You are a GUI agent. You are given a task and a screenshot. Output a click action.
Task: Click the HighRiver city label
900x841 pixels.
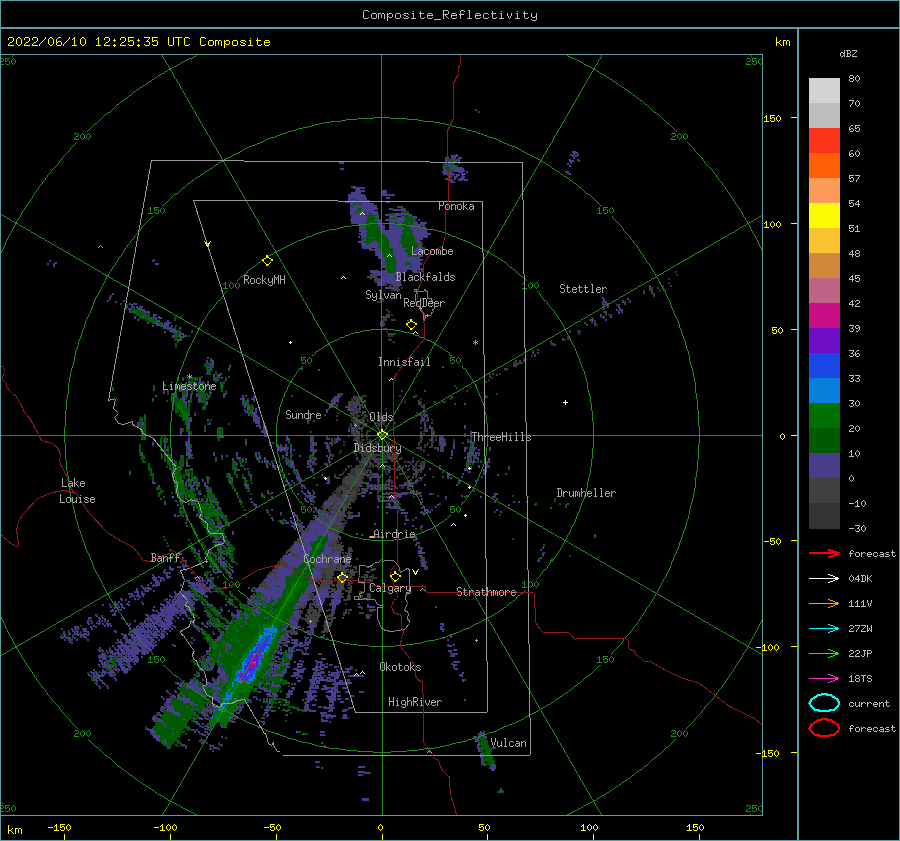tap(415, 702)
